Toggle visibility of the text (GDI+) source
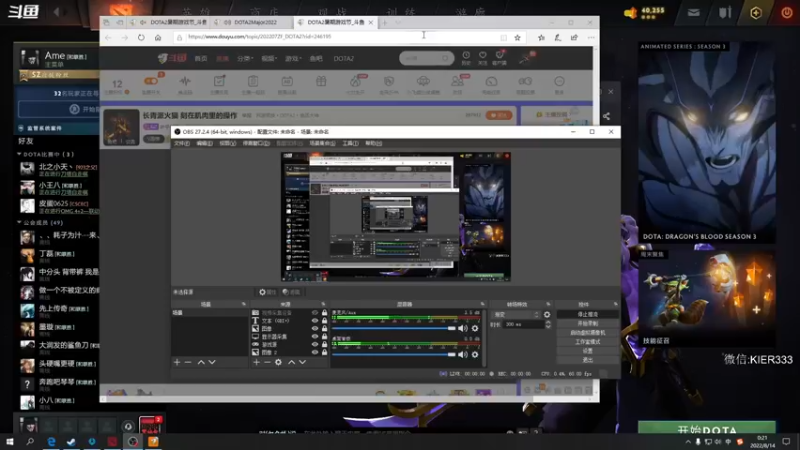The image size is (800, 450). 315,321
